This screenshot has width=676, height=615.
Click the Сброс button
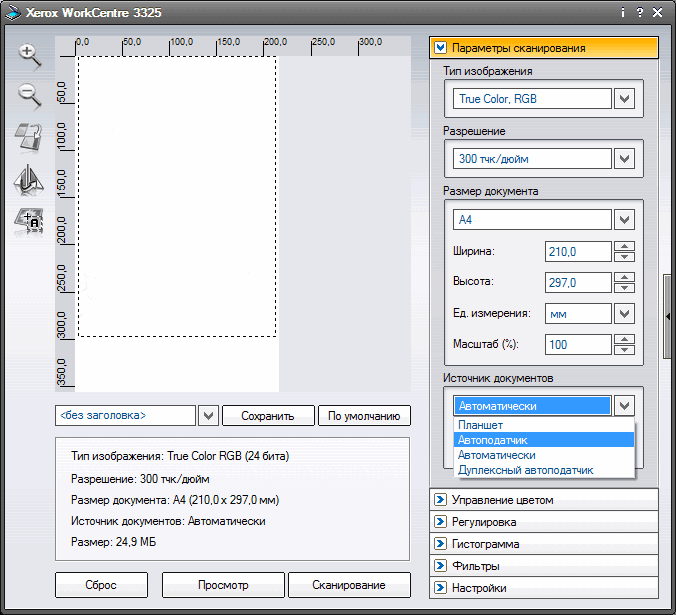pyautogui.click(x=101, y=585)
